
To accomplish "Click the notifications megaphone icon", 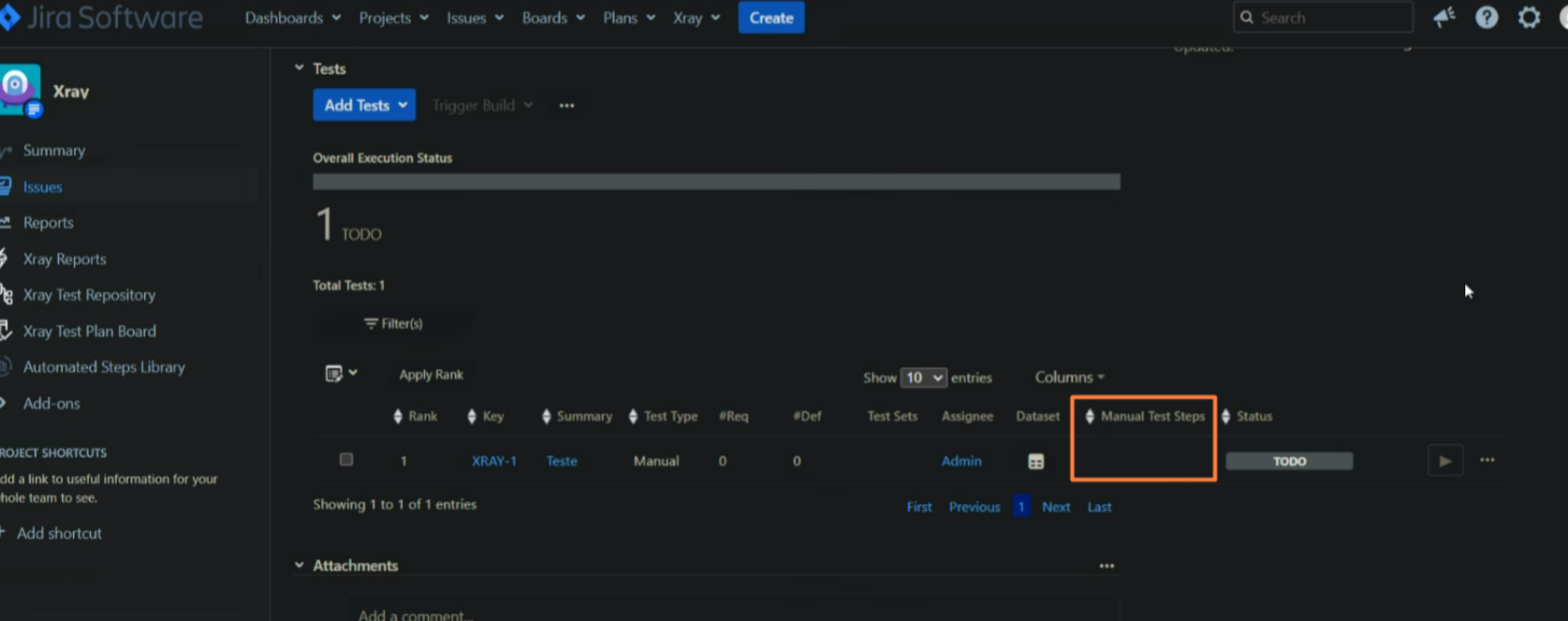I will click(x=1444, y=18).
